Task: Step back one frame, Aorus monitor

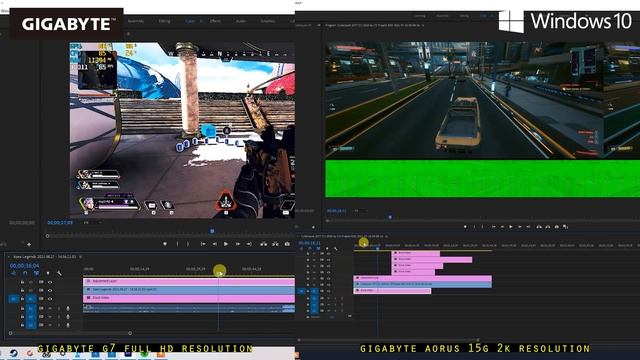Action: pyautogui.click(x=502, y=227)
